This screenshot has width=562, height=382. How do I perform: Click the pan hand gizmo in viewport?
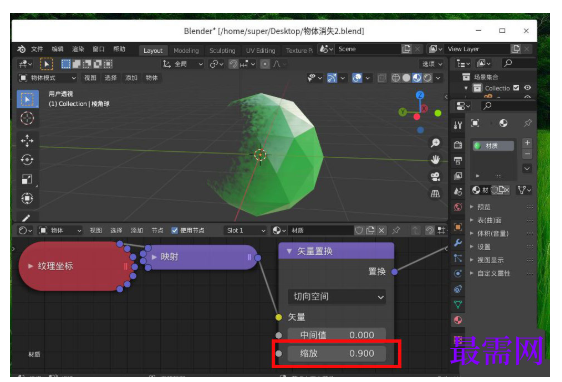pyautogui.click(x=435, y=160)
